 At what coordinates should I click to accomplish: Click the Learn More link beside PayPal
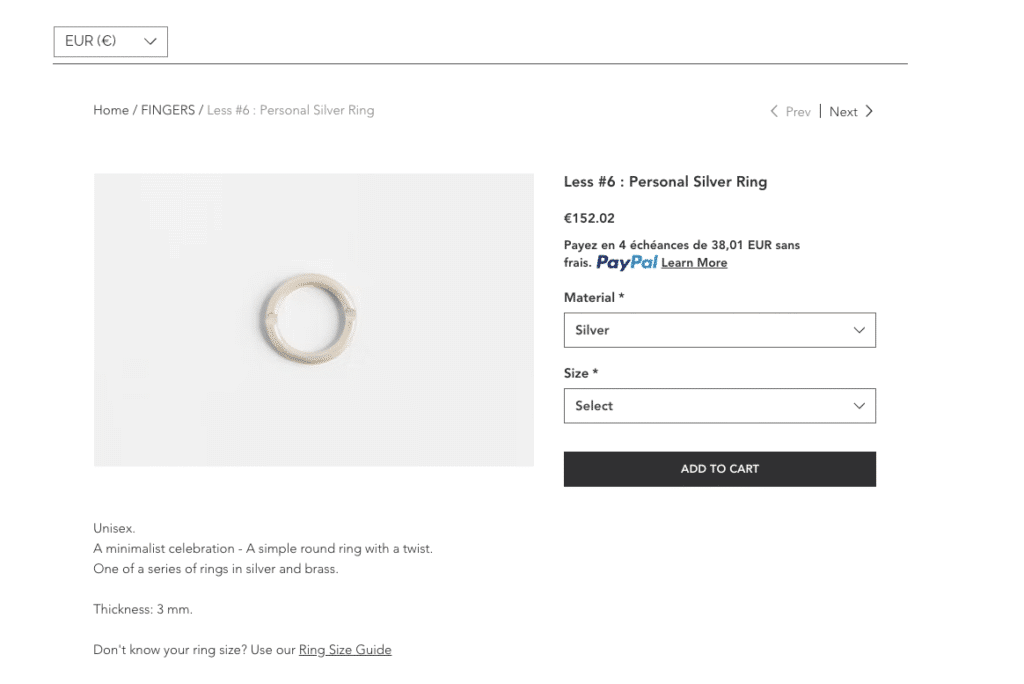coord(694,262)
